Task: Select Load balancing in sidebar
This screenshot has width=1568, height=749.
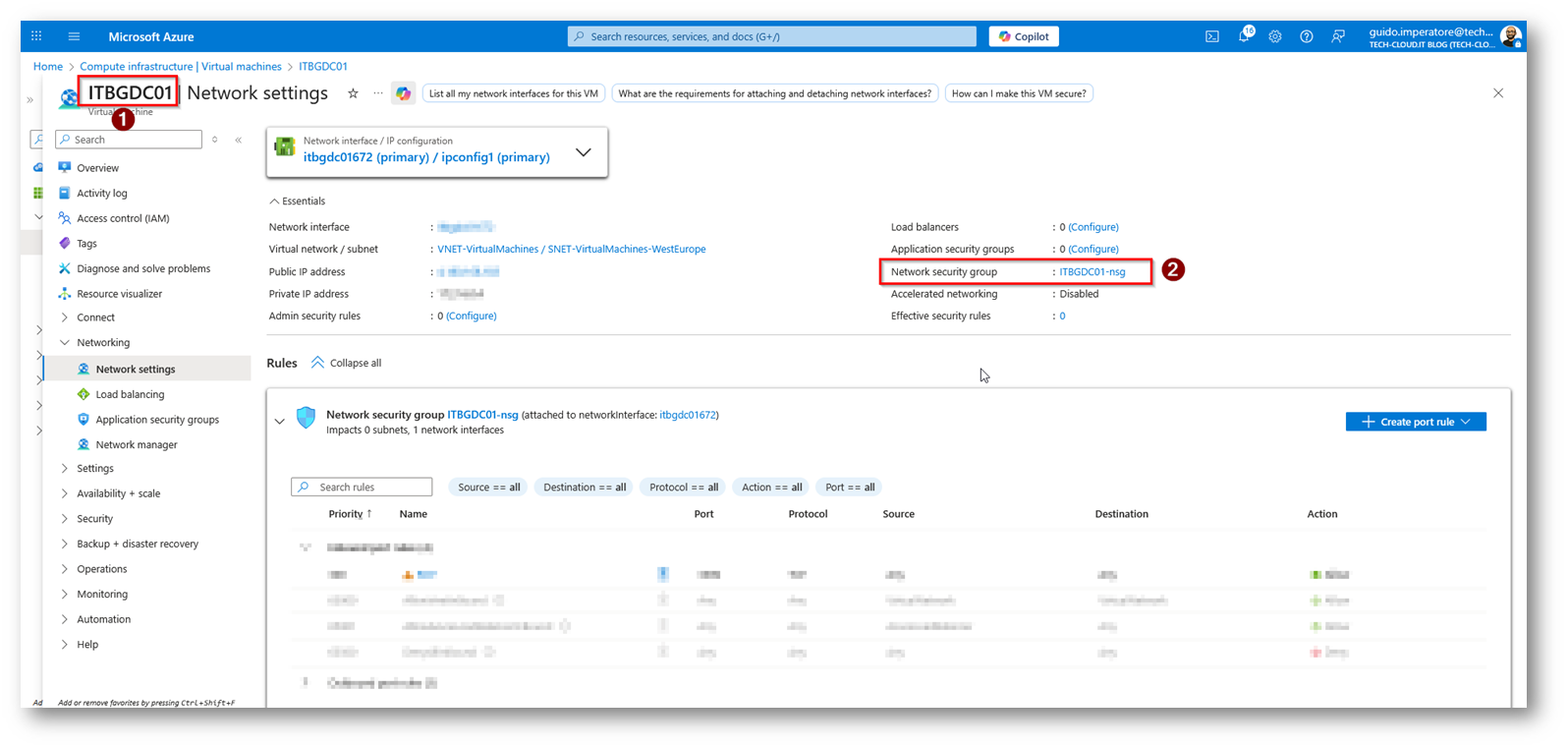Action: (x=130, y=394)
